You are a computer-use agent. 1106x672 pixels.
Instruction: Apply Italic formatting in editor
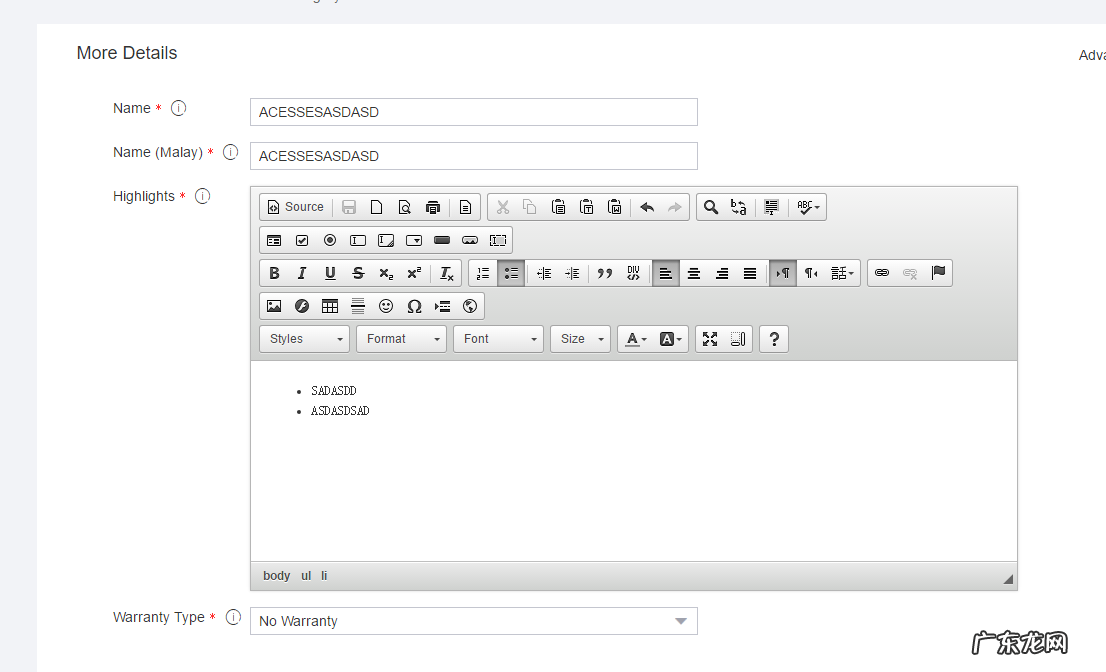(x=302, y=273)
